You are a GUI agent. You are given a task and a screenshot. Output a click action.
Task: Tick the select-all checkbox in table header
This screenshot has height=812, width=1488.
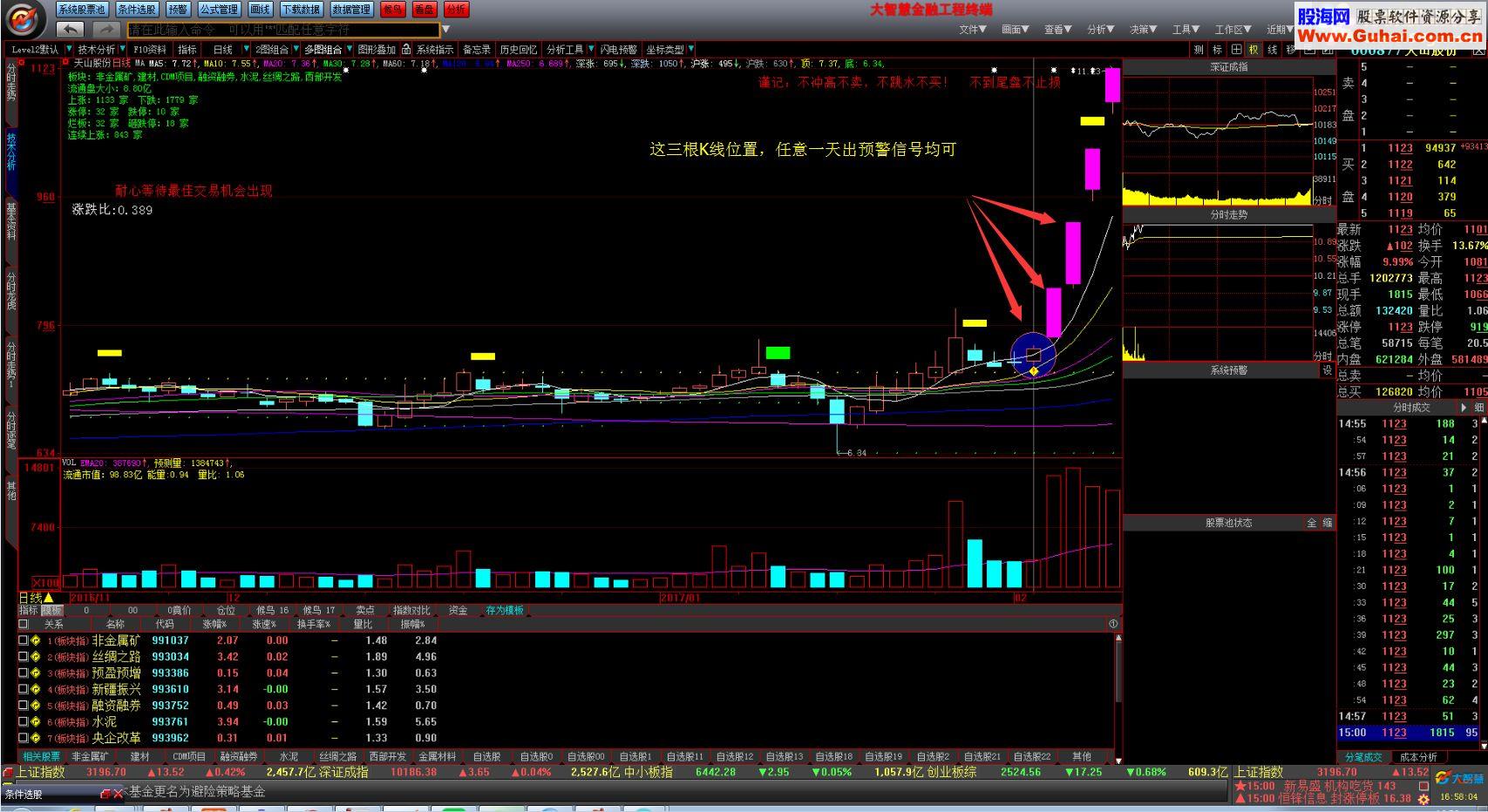(x=24, y=624)
